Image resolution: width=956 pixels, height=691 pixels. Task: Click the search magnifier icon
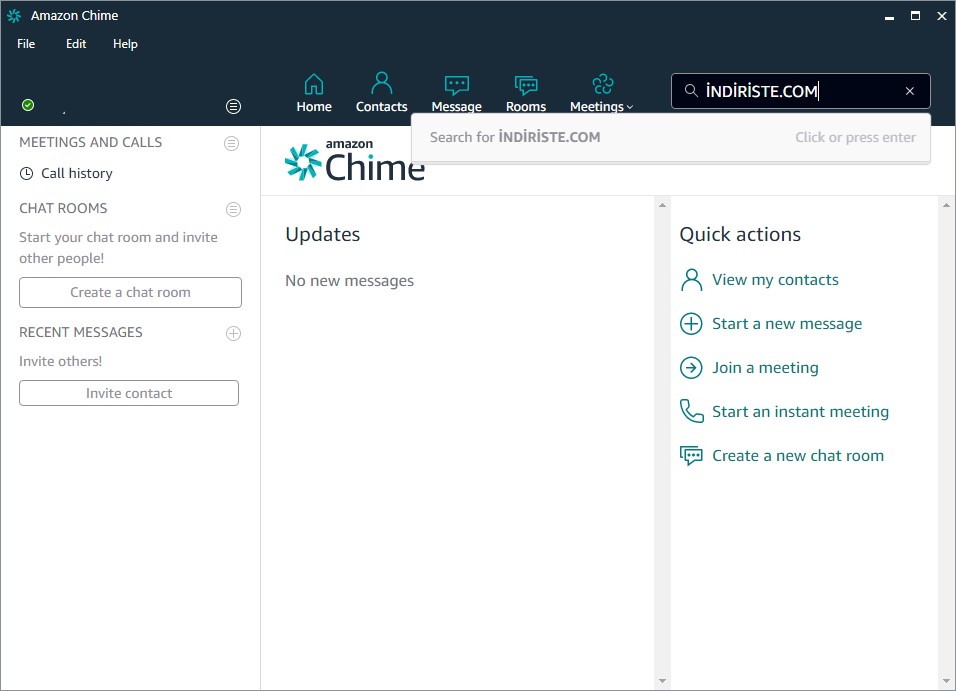click(691, 91)
